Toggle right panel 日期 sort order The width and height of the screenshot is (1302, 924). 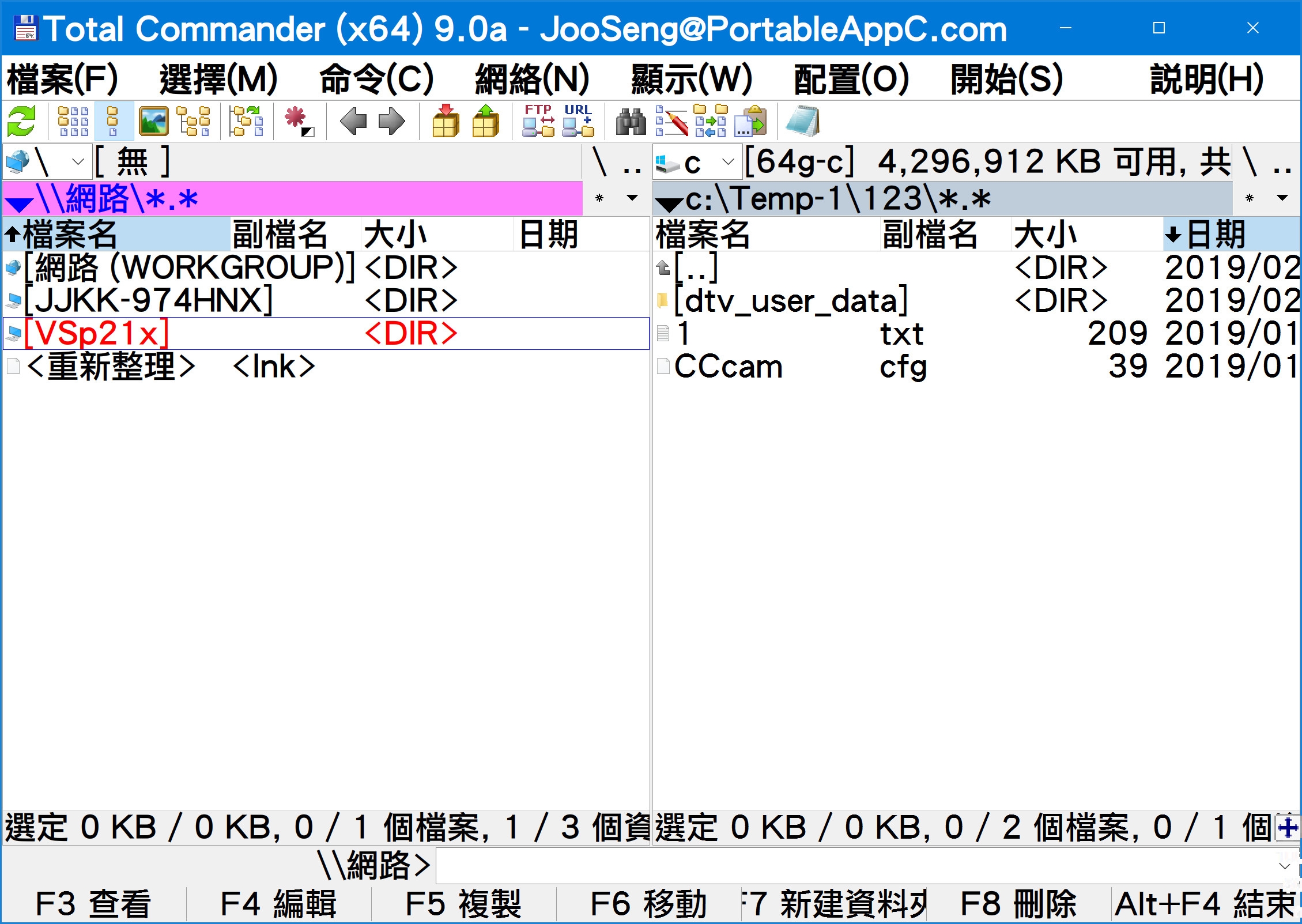[1232, 234]
